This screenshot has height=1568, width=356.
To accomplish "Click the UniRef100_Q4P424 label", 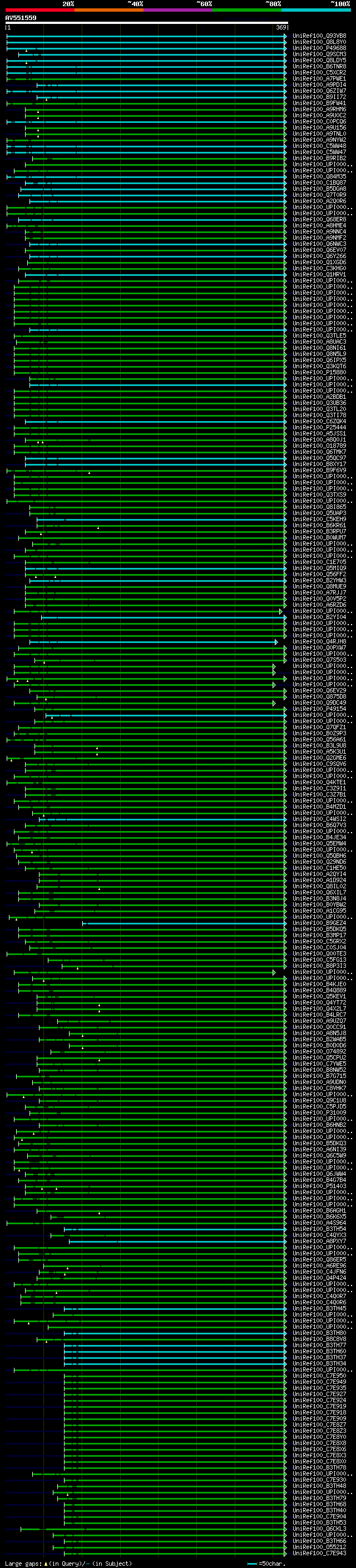I will (319, 1278).
